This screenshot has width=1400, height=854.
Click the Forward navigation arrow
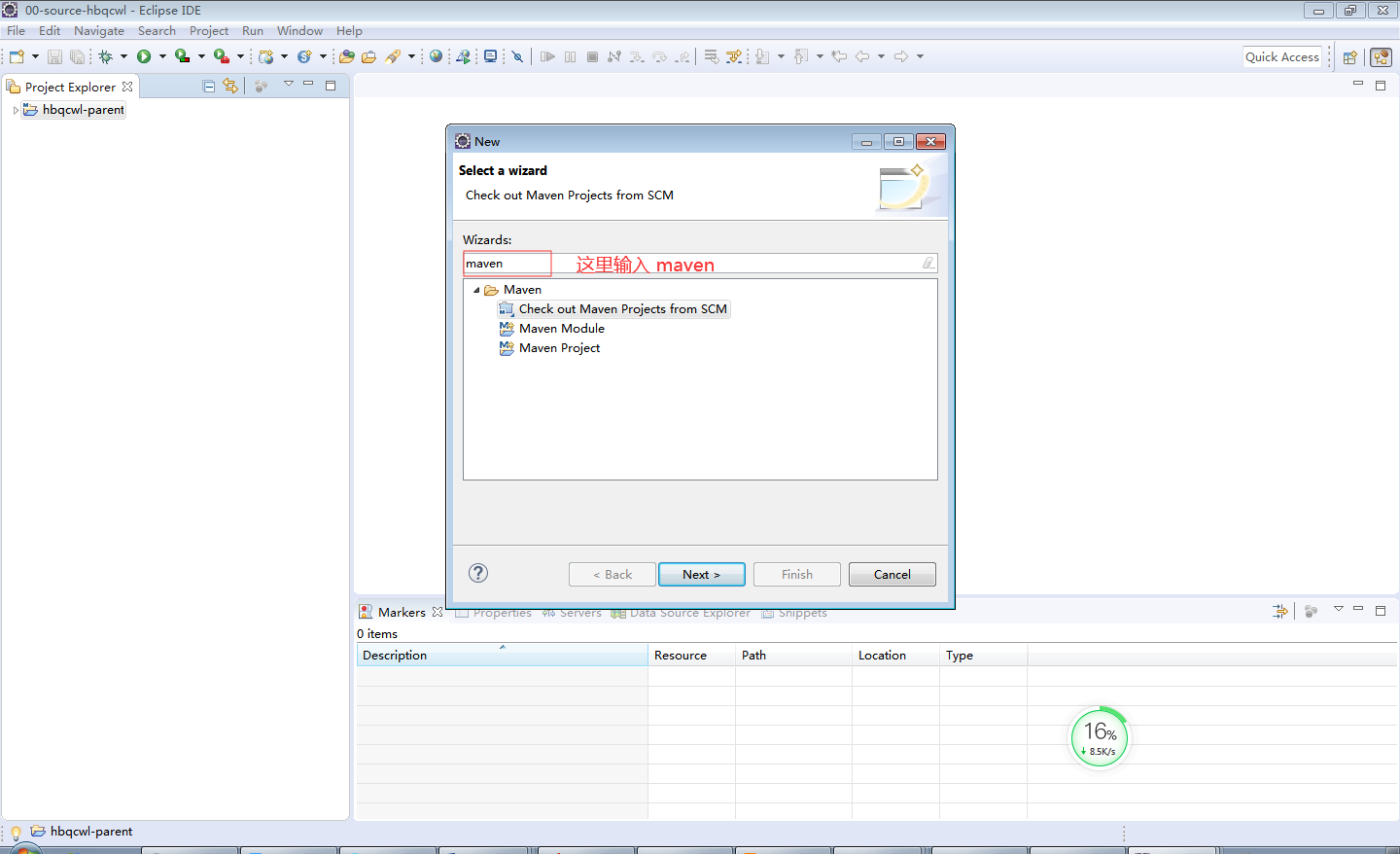coord(901,56)
